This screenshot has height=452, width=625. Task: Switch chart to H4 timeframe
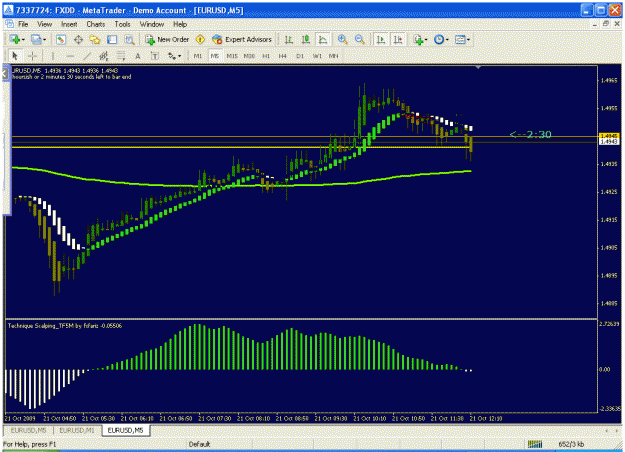pyautogui.click(x=283, y=56)
